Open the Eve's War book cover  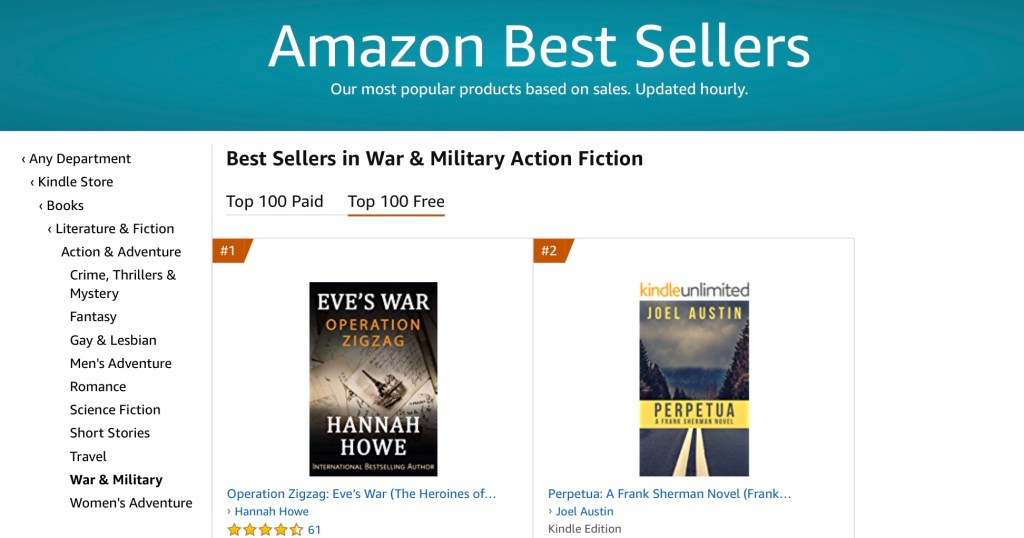click(x=373, y=379)
